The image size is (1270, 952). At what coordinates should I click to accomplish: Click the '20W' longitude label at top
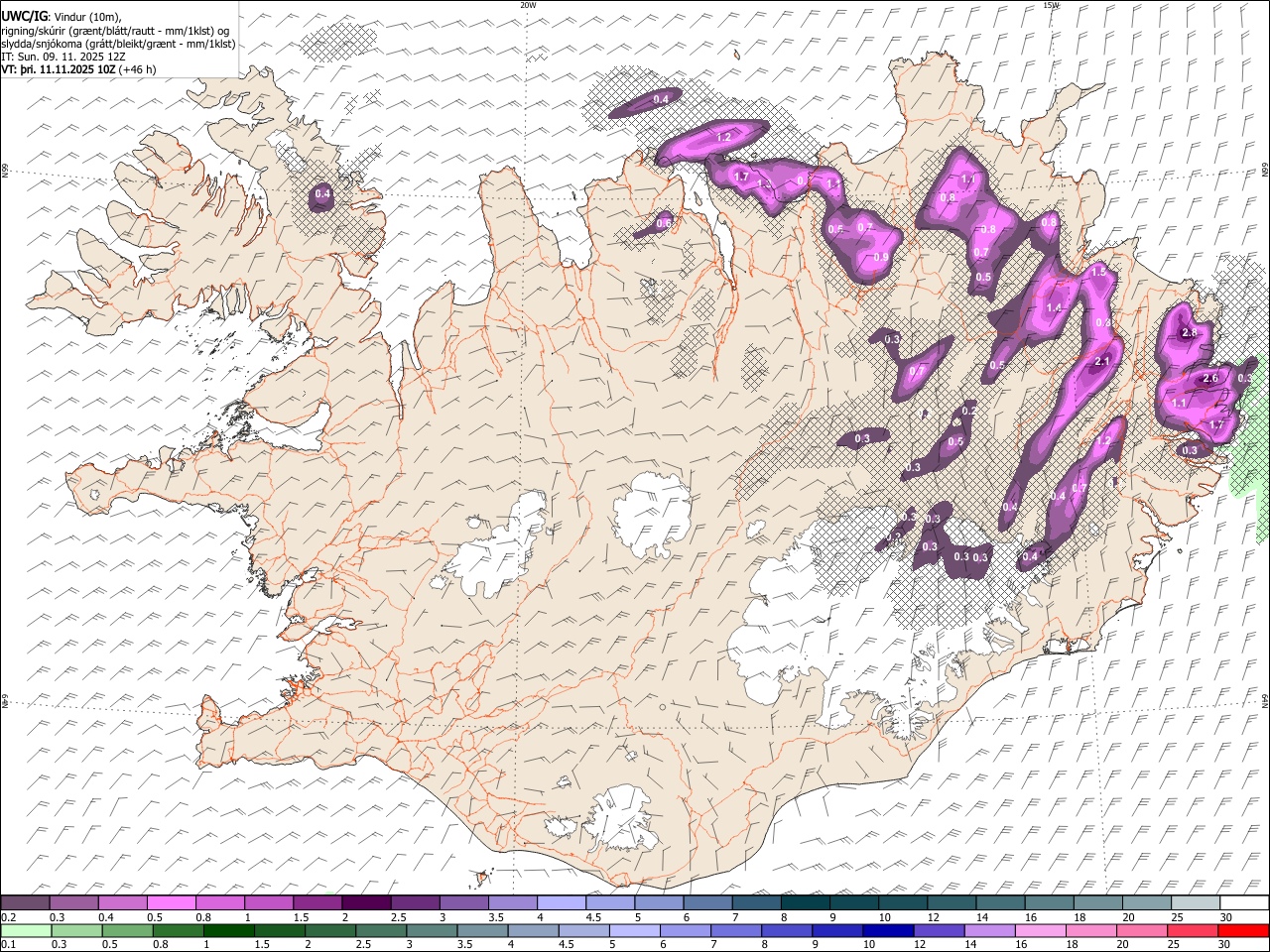tap(528, 5)
